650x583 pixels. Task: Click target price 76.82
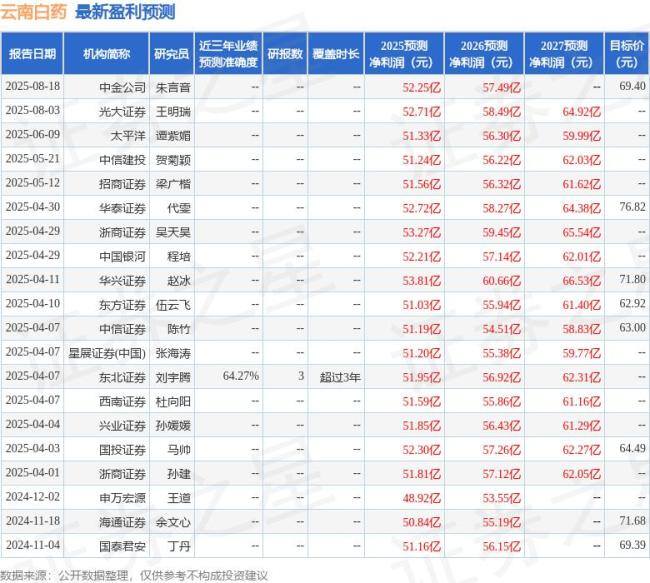(x=632, y=207)
